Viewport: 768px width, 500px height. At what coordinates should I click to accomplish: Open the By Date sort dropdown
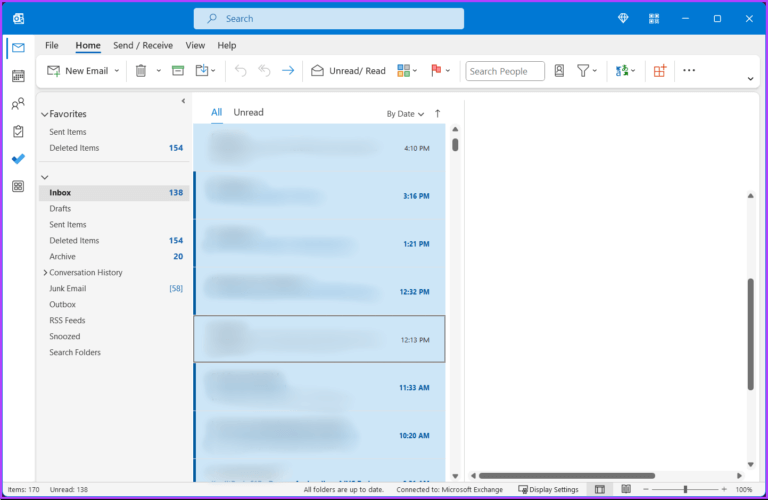pyautogui.click(x=405, y=114)
